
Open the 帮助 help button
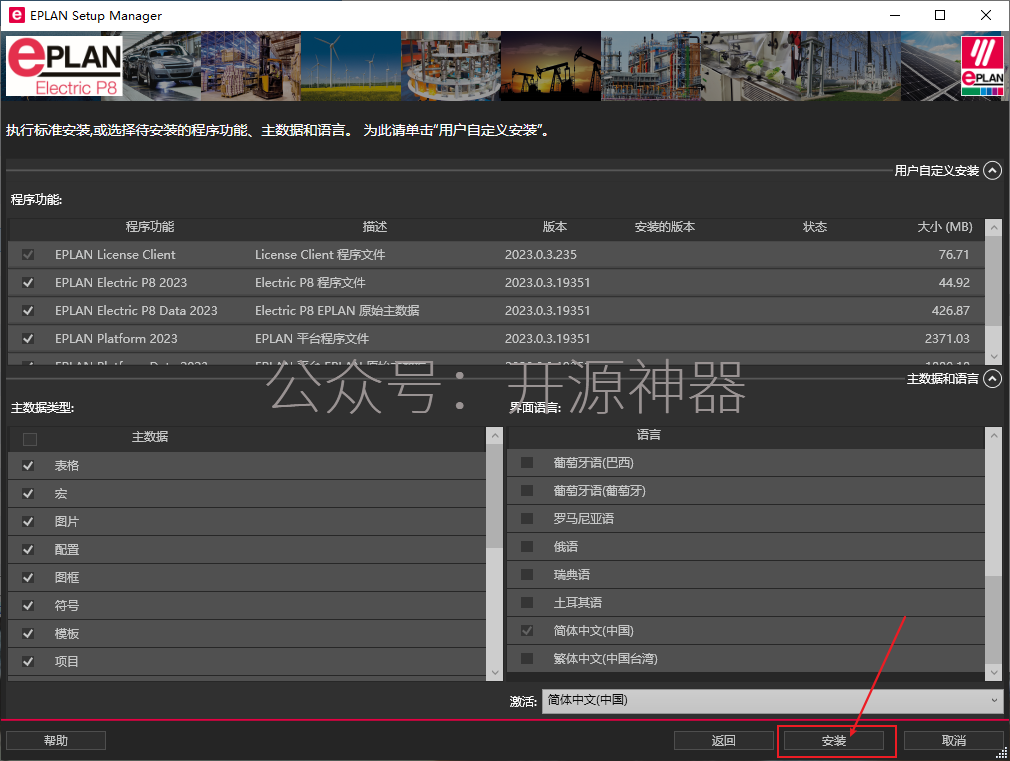(x=55, y=740)
